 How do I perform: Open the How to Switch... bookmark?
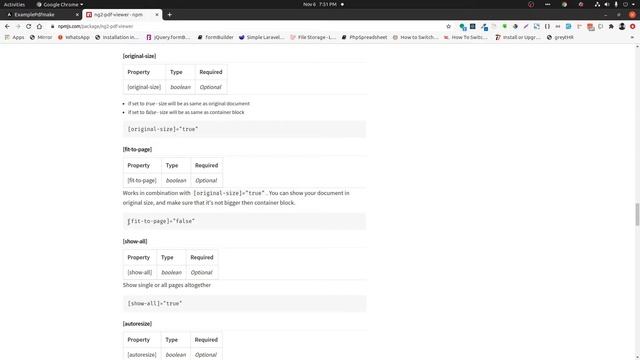point(415,37)
